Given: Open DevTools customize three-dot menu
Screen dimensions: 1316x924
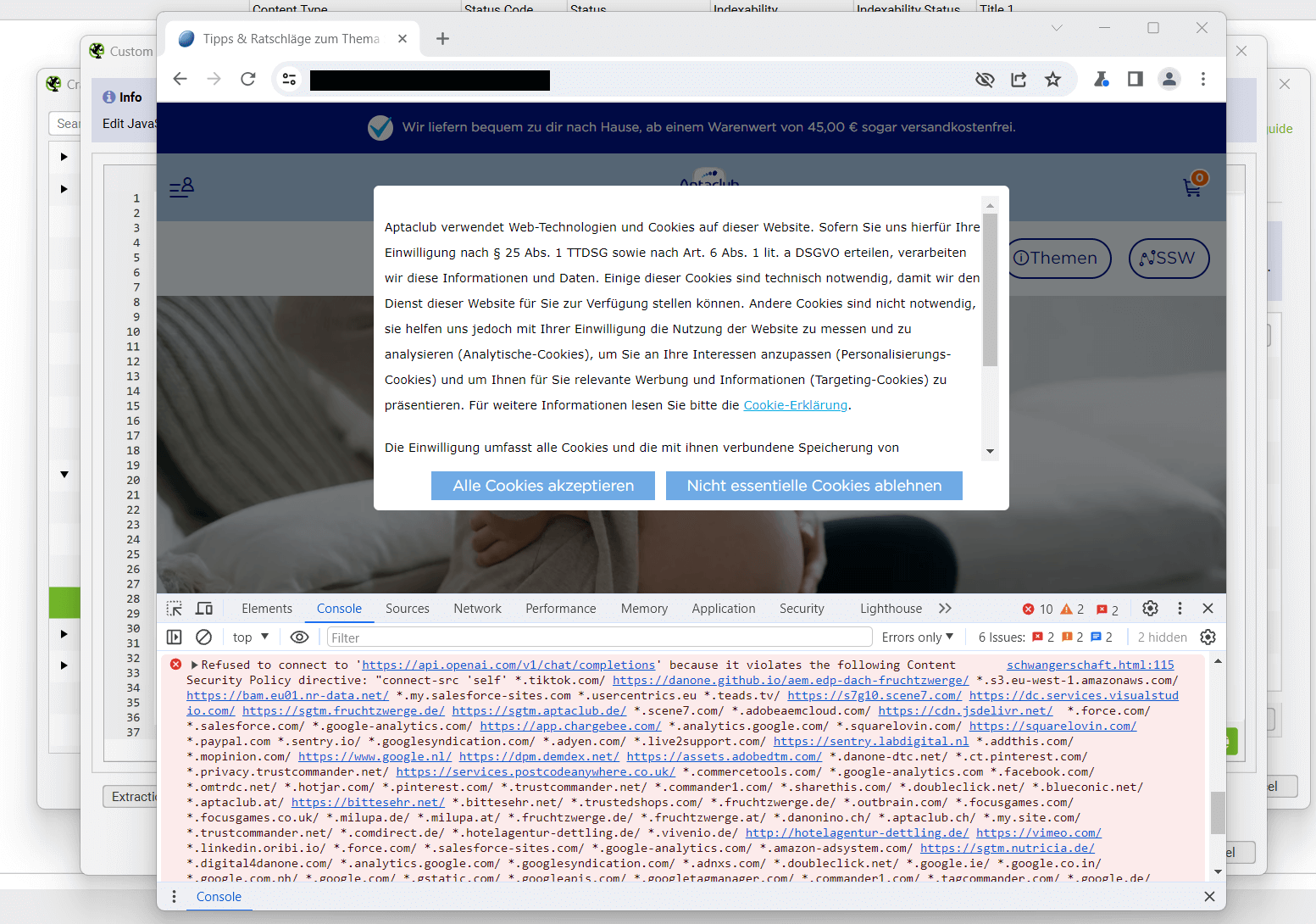Looking at the screenshot, I should [1180, 609].
